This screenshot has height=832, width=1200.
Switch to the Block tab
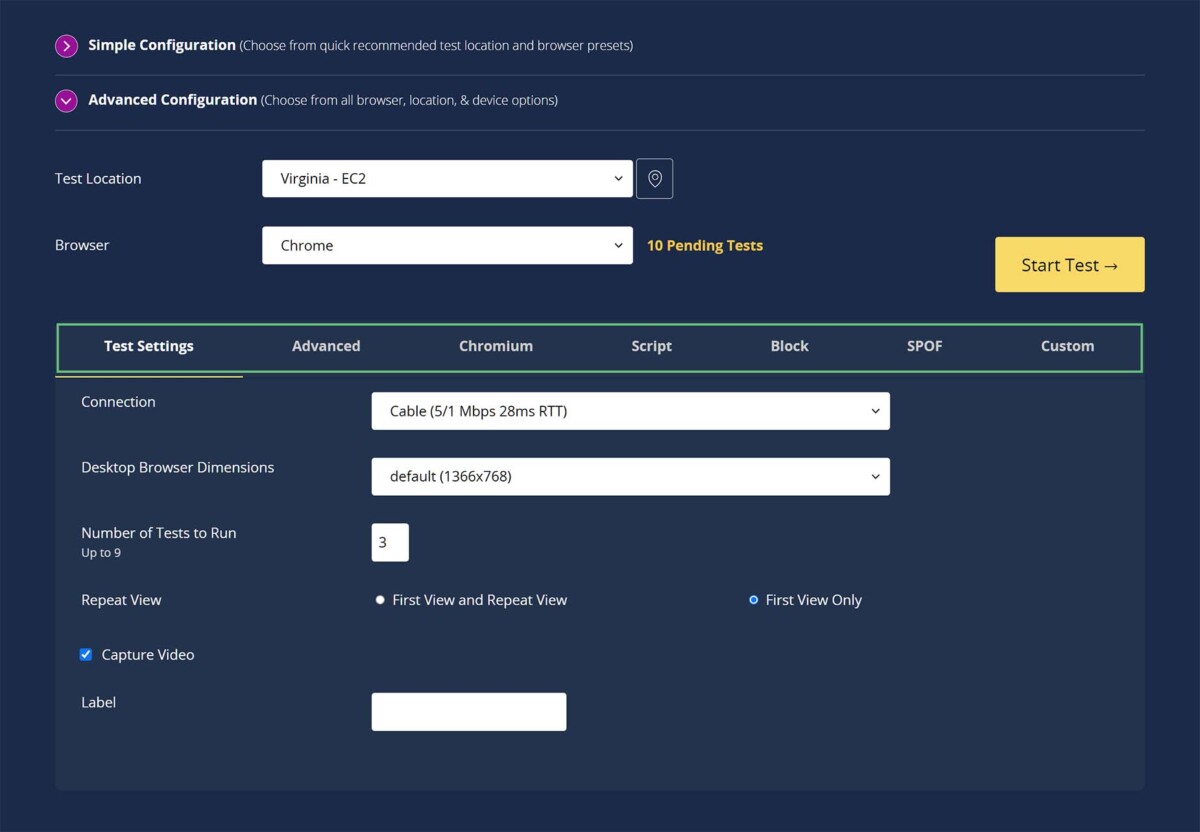tap(789, 346)
